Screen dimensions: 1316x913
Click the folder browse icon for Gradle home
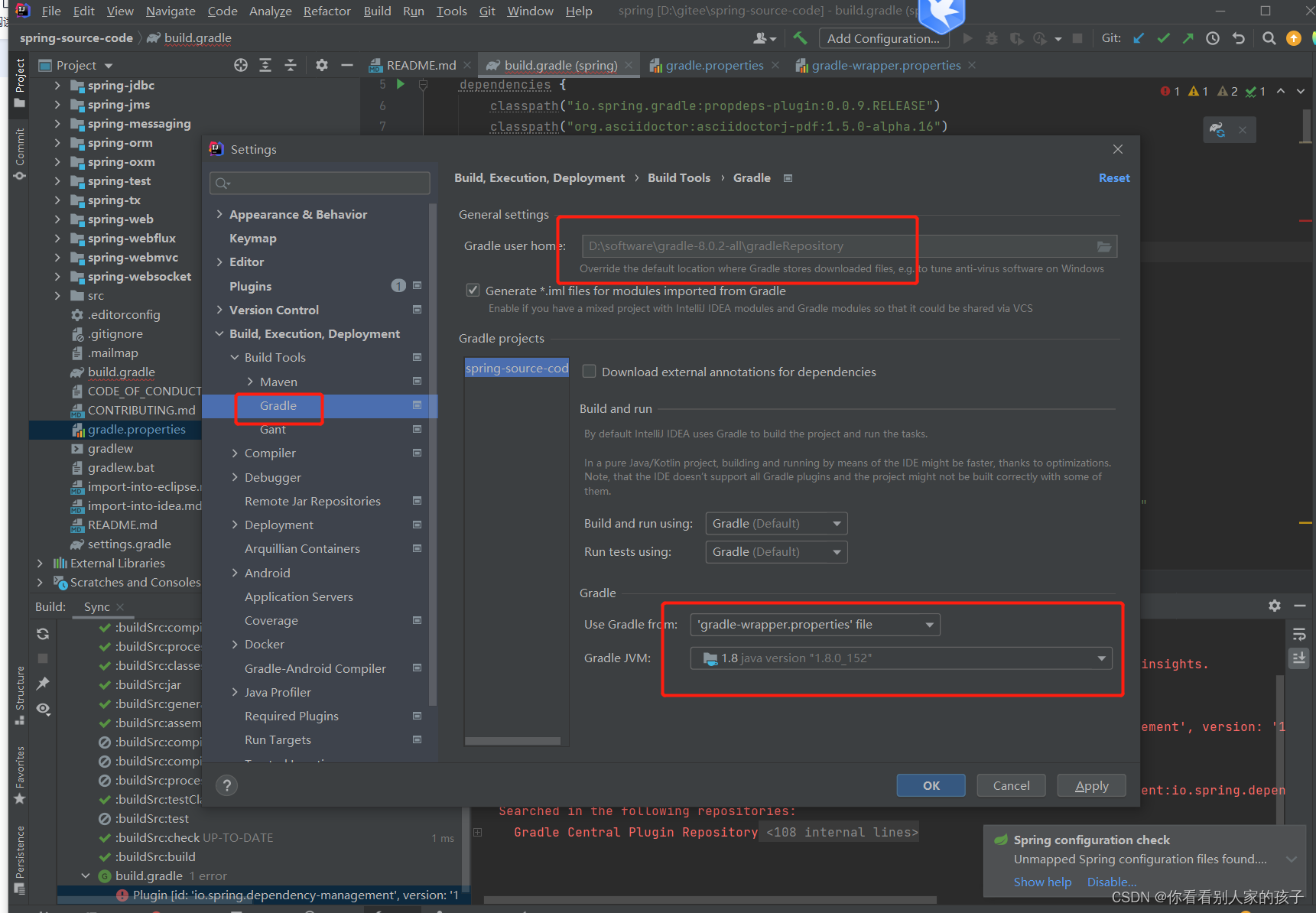tap(1104, 246)
